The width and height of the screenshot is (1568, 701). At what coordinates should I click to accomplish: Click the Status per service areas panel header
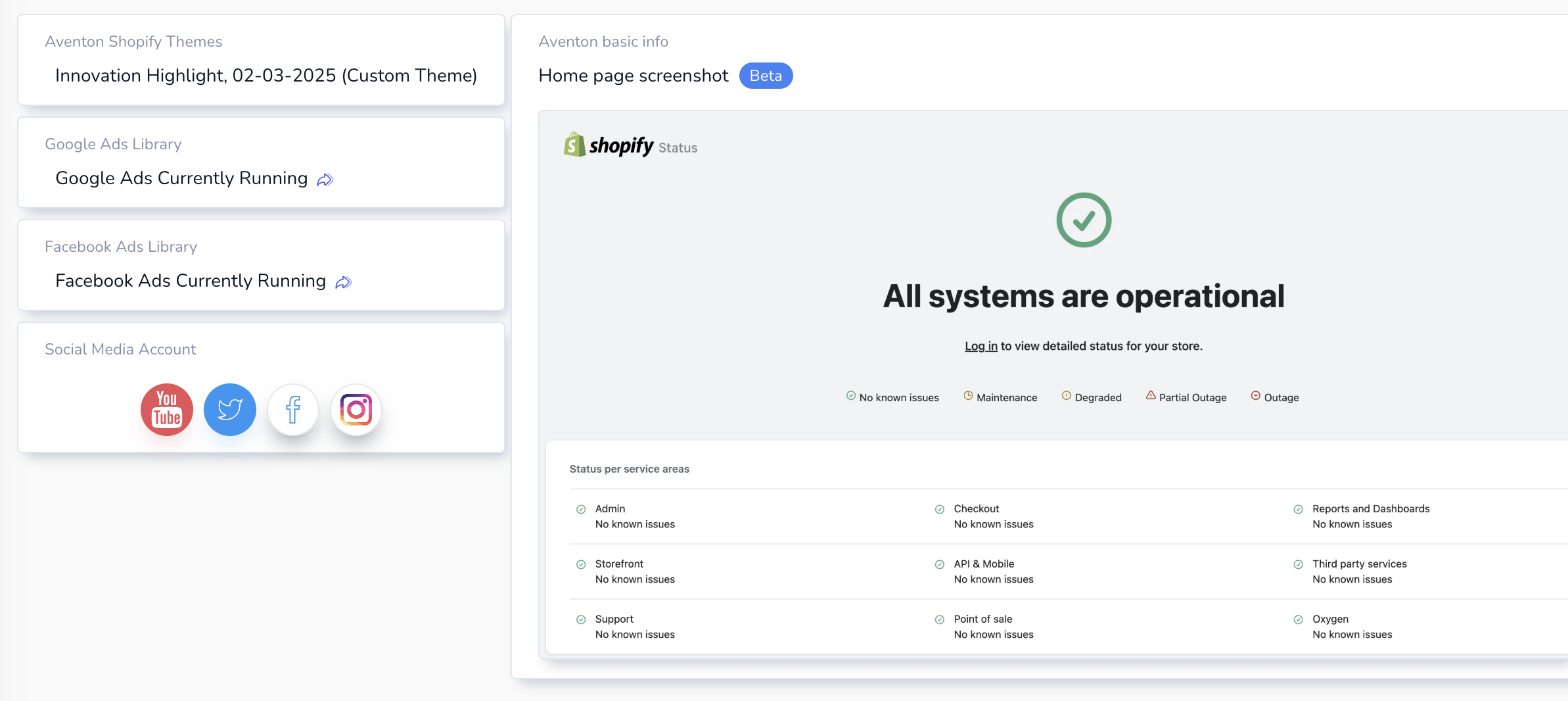tap(630, 469)
